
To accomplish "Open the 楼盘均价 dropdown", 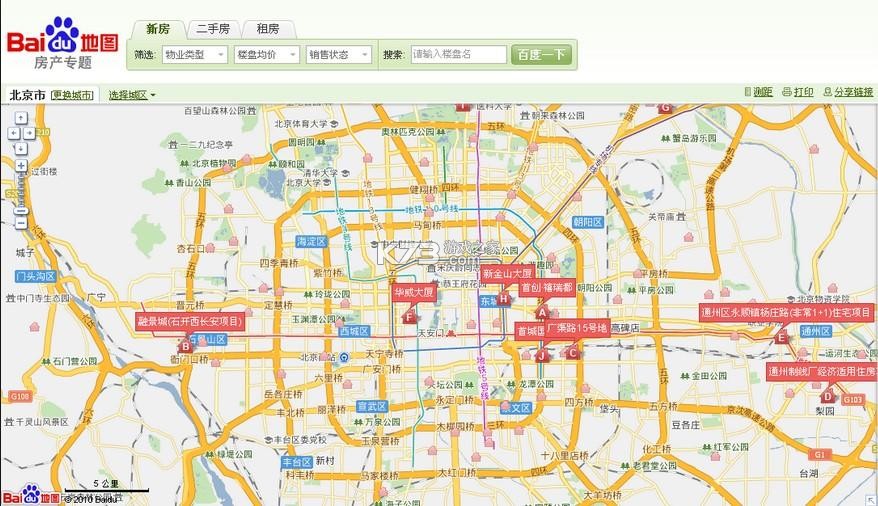I will [x=267, y=54].
